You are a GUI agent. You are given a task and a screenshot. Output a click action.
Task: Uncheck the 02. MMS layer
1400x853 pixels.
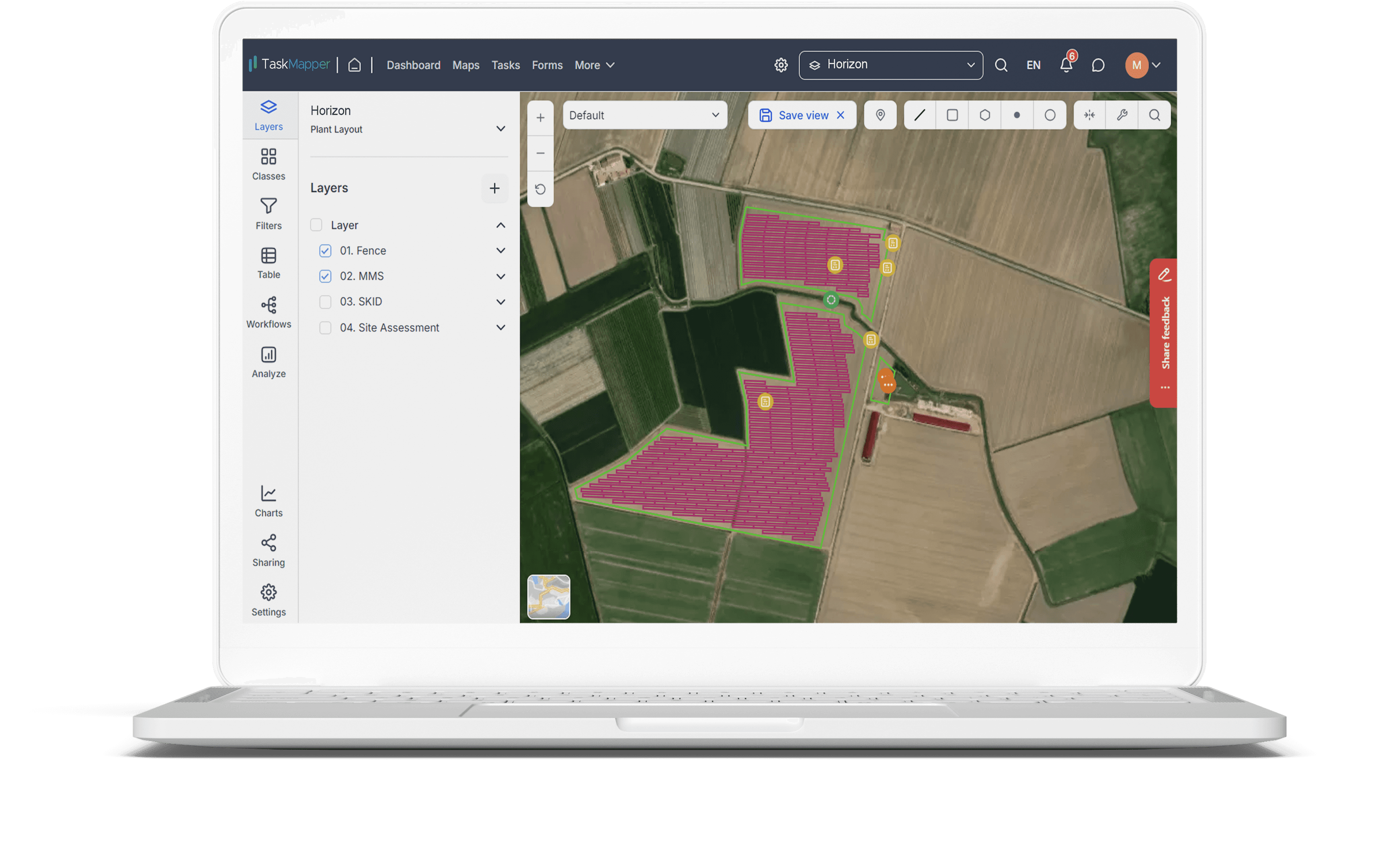pyautogui.click(x=325, y=276)
